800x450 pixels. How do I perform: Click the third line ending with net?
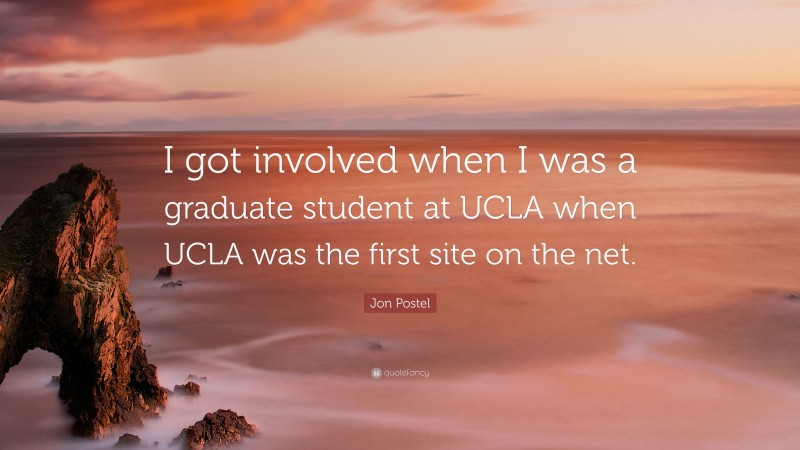[x=401, y=254]
